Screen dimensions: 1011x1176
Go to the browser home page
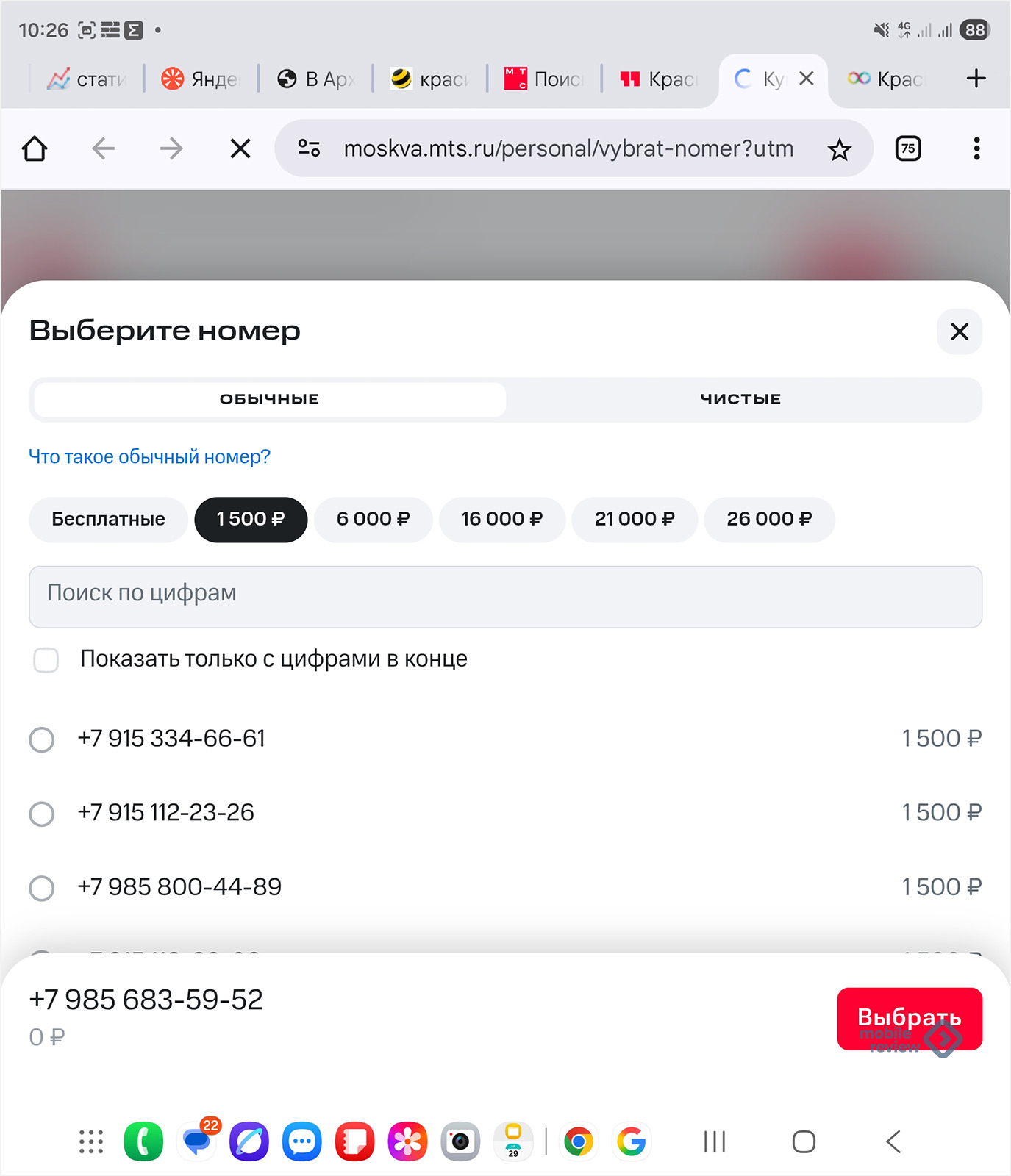pos(35,149)
